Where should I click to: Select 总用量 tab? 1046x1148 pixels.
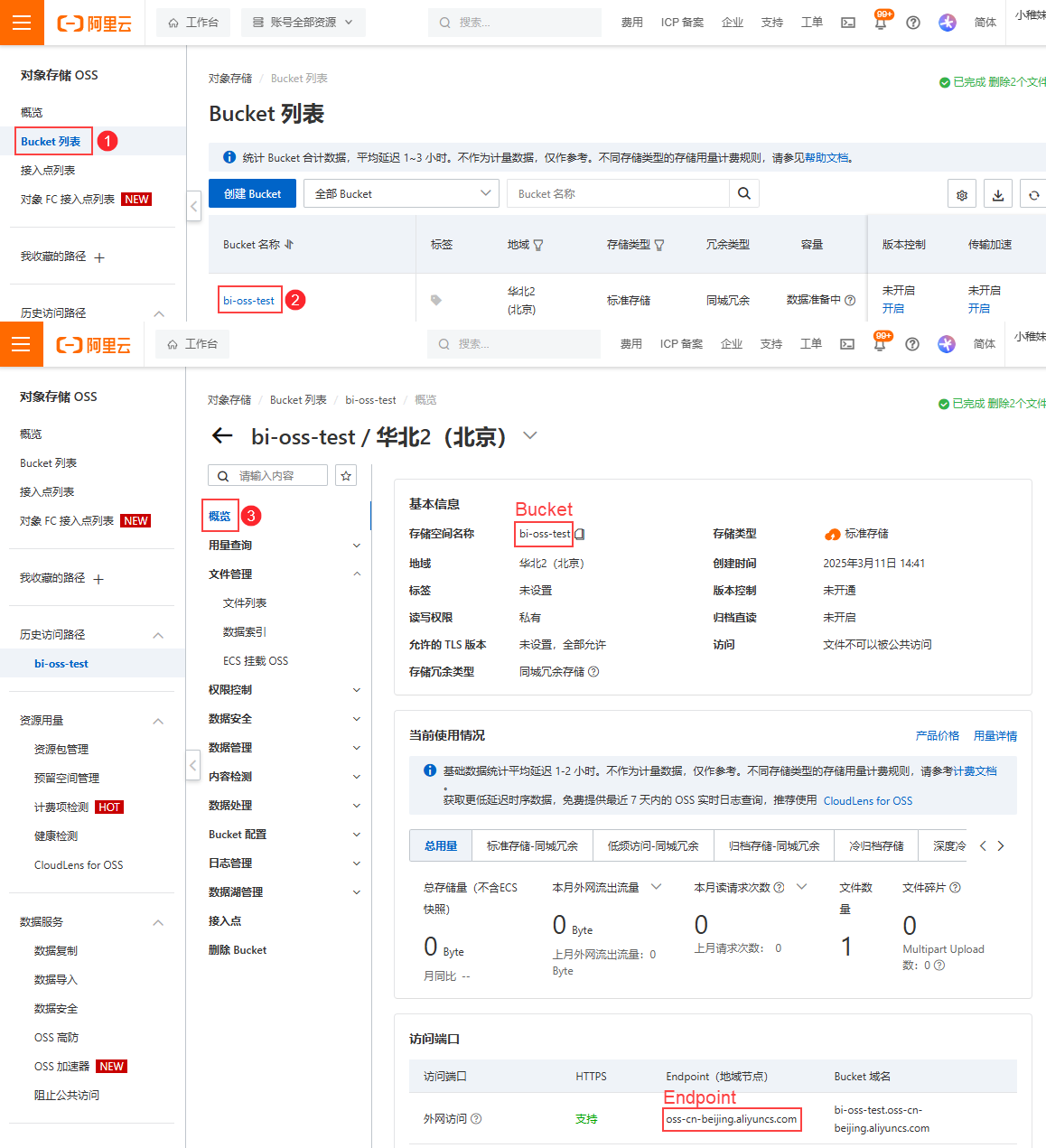click(441, 845)
